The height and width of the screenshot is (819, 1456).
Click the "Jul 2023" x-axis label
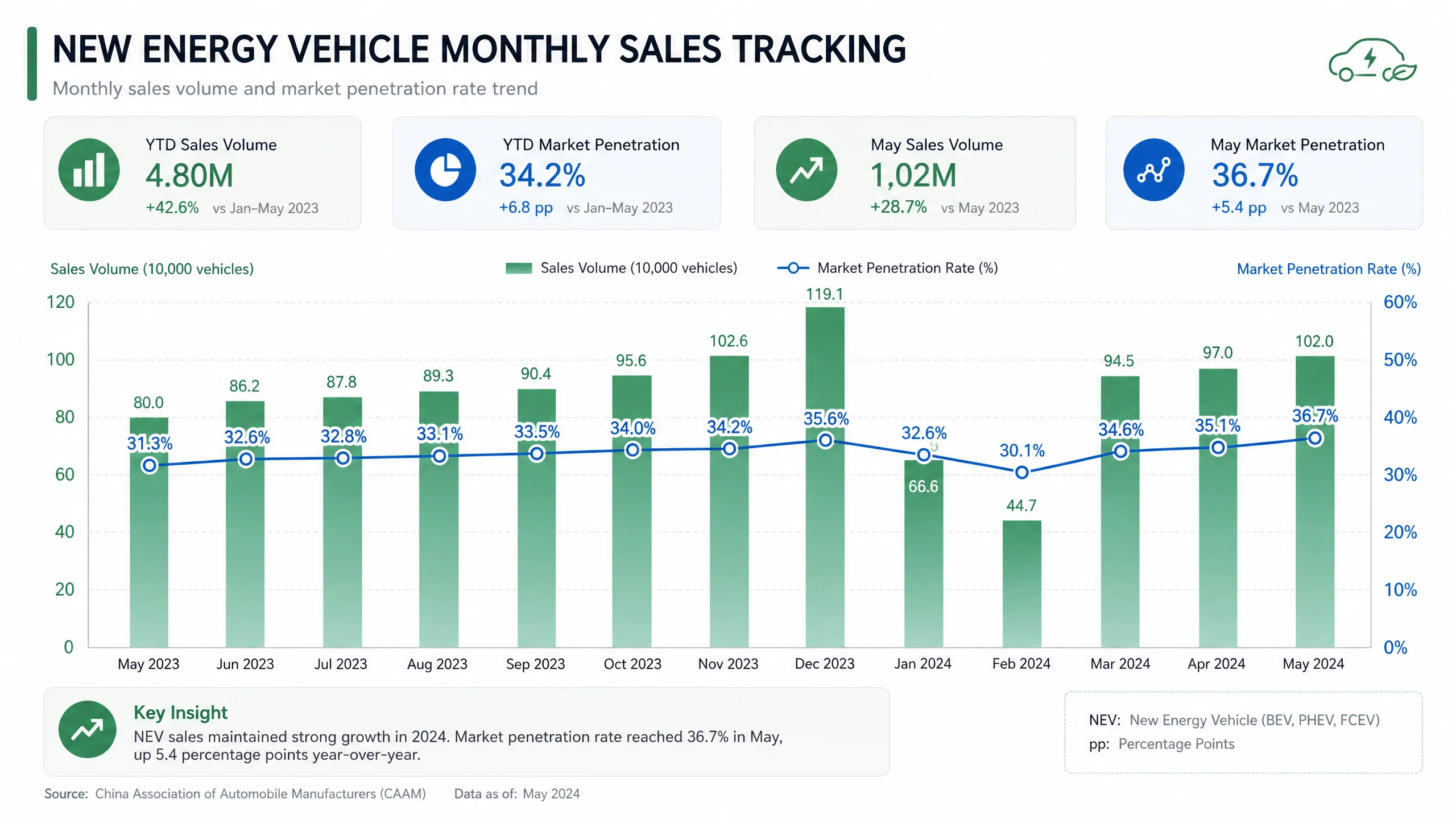coord(341,664)
